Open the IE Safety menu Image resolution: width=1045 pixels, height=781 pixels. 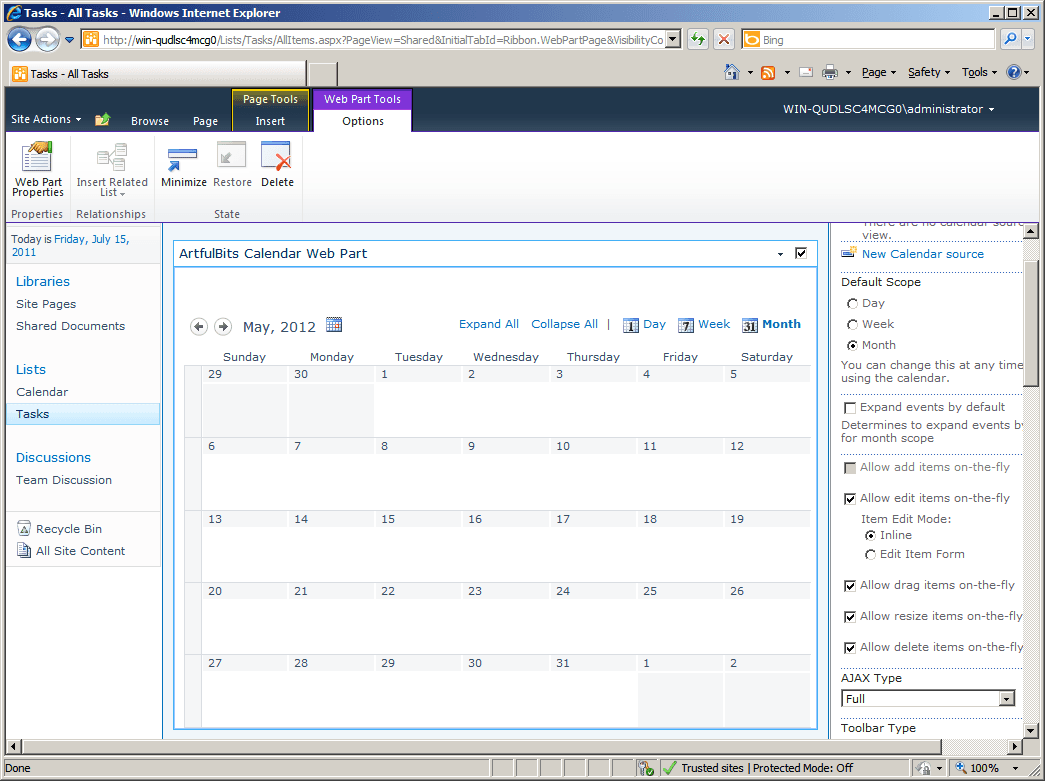(x=928, y=72)
